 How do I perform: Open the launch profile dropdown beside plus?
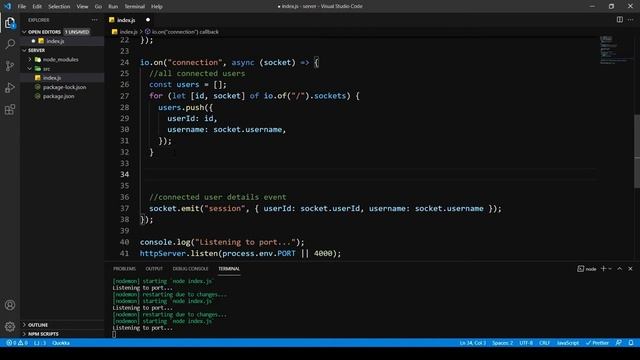(x=610, y=269)
